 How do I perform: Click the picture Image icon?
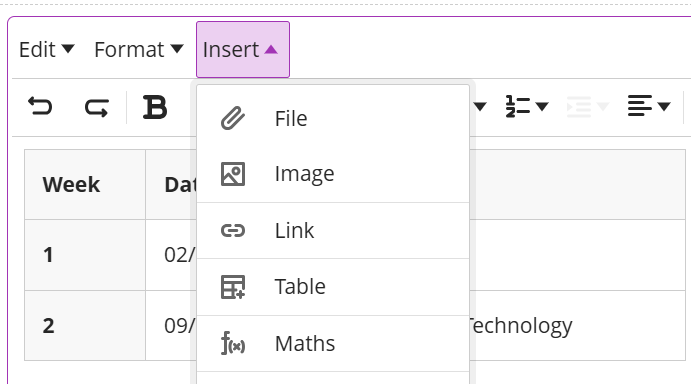click(233, 174)
